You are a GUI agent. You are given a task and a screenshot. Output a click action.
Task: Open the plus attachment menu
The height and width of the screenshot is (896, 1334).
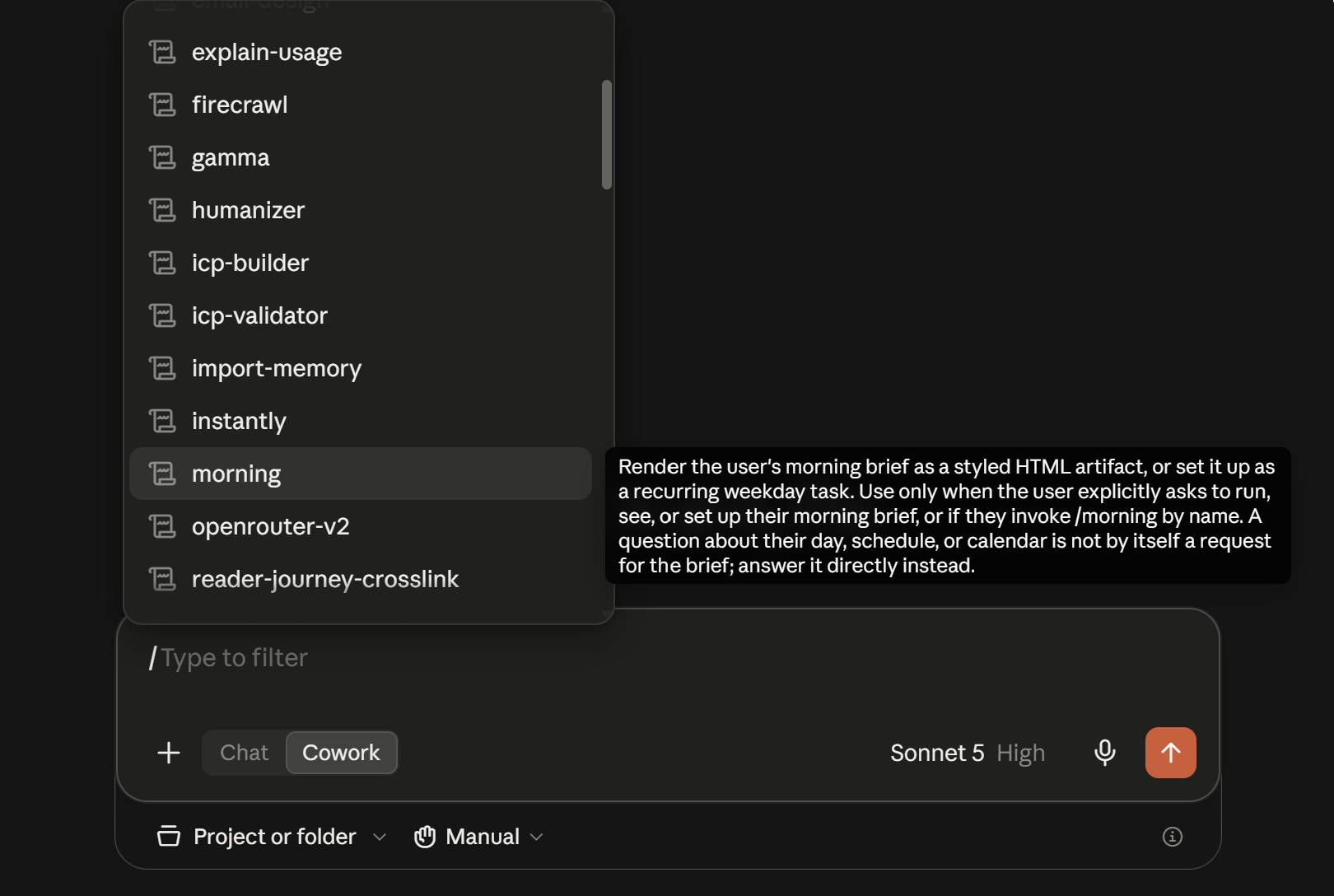[x=169, y=753]
